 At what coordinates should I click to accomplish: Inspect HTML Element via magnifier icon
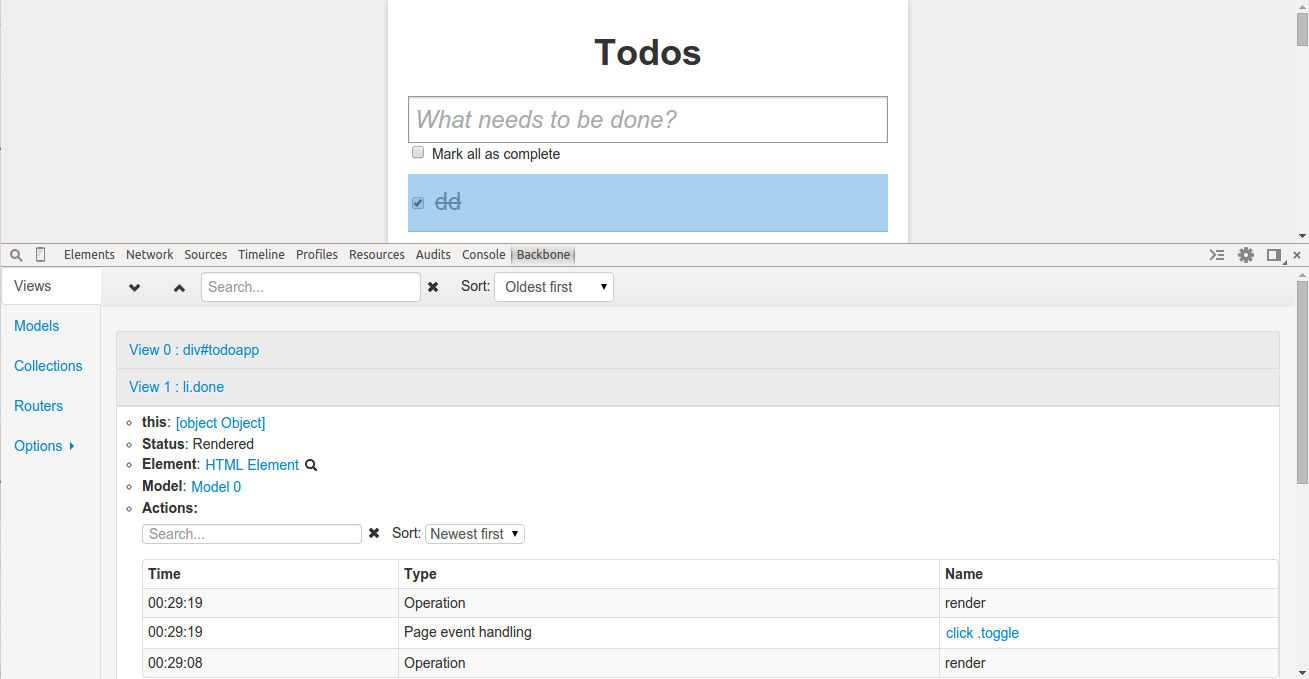(311, 464)
